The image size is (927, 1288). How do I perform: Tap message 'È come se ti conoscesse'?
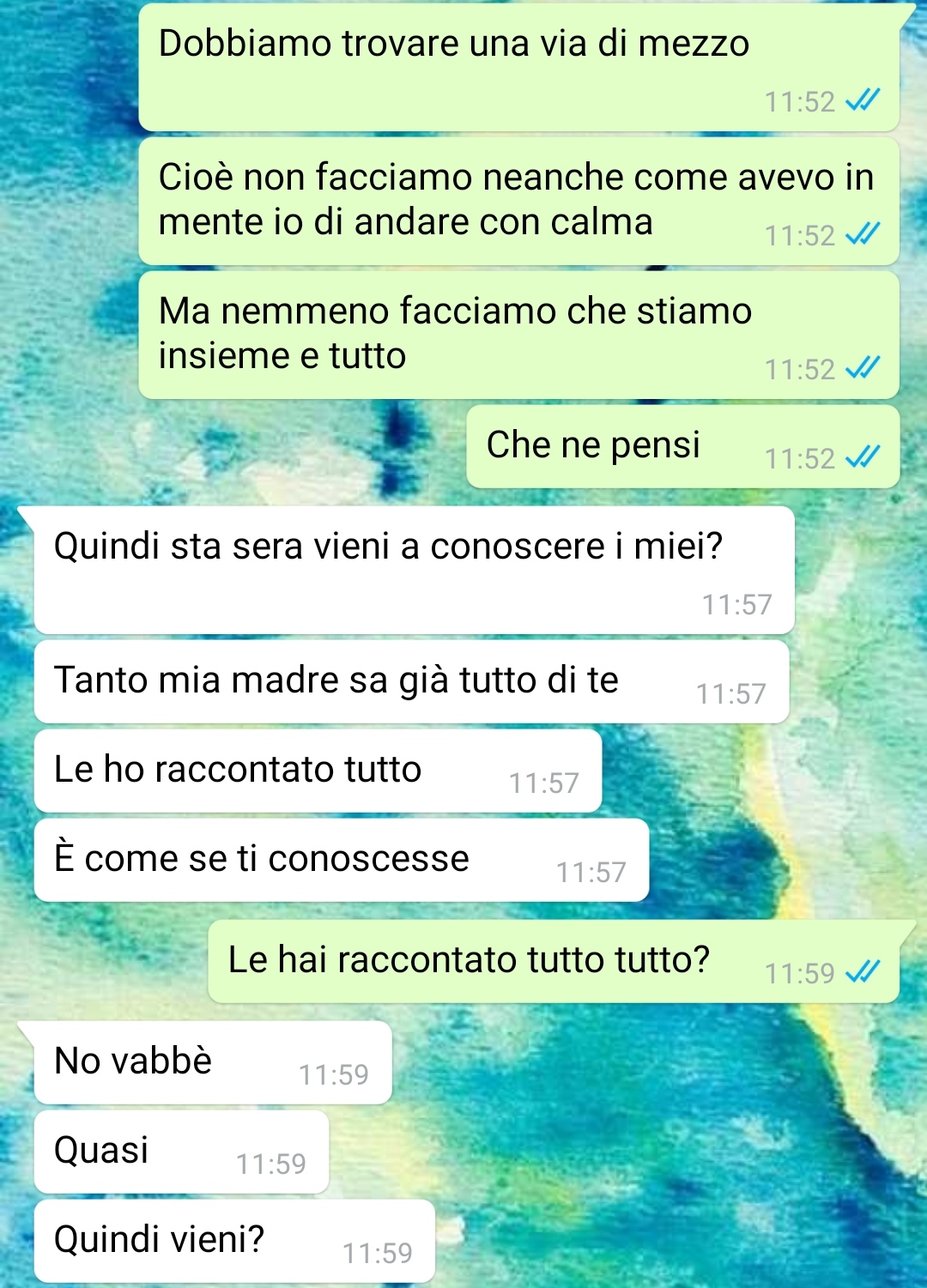(341, 861)
